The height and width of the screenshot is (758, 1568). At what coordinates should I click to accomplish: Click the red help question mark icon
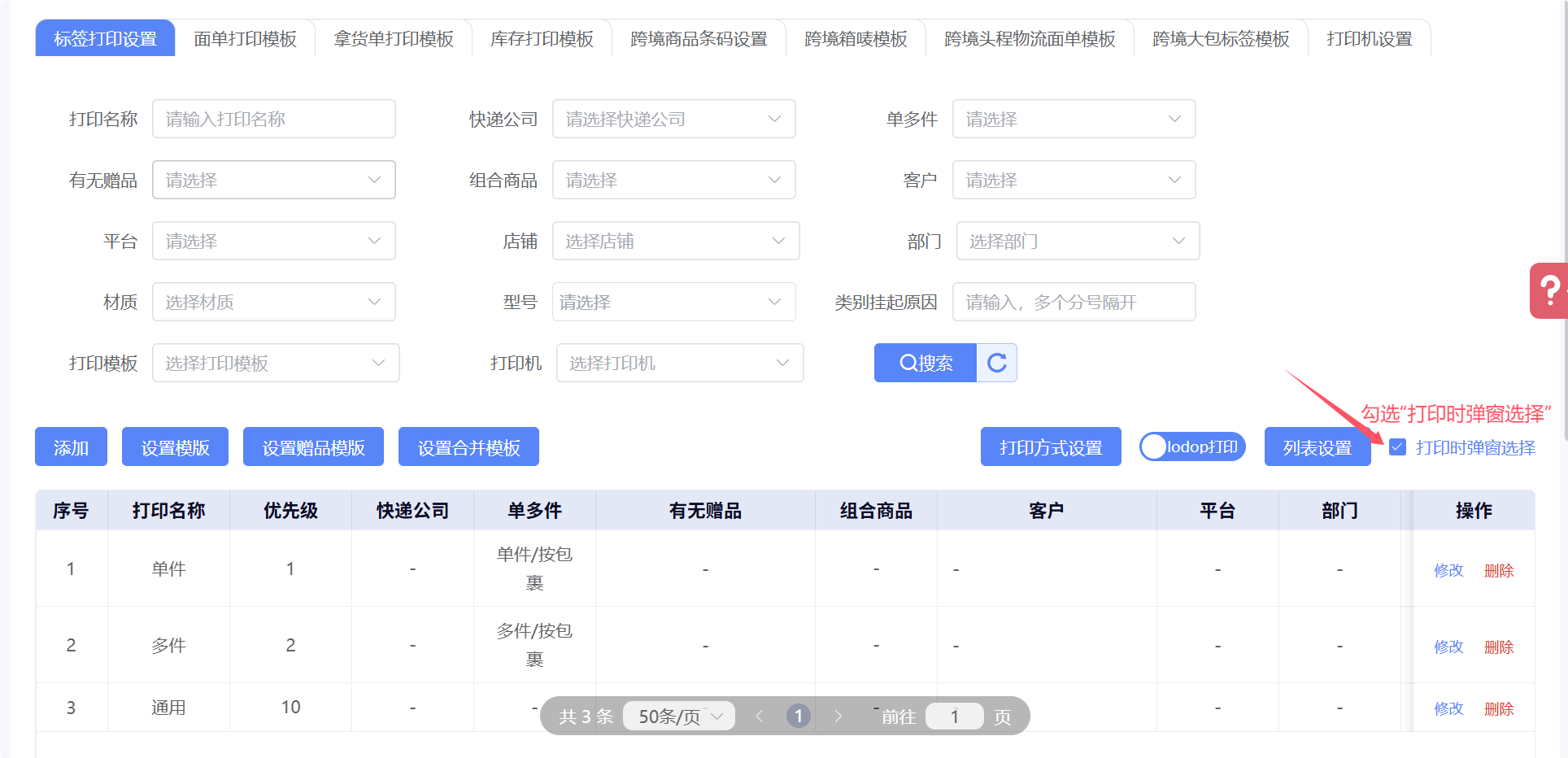[x=1549, y=290]
